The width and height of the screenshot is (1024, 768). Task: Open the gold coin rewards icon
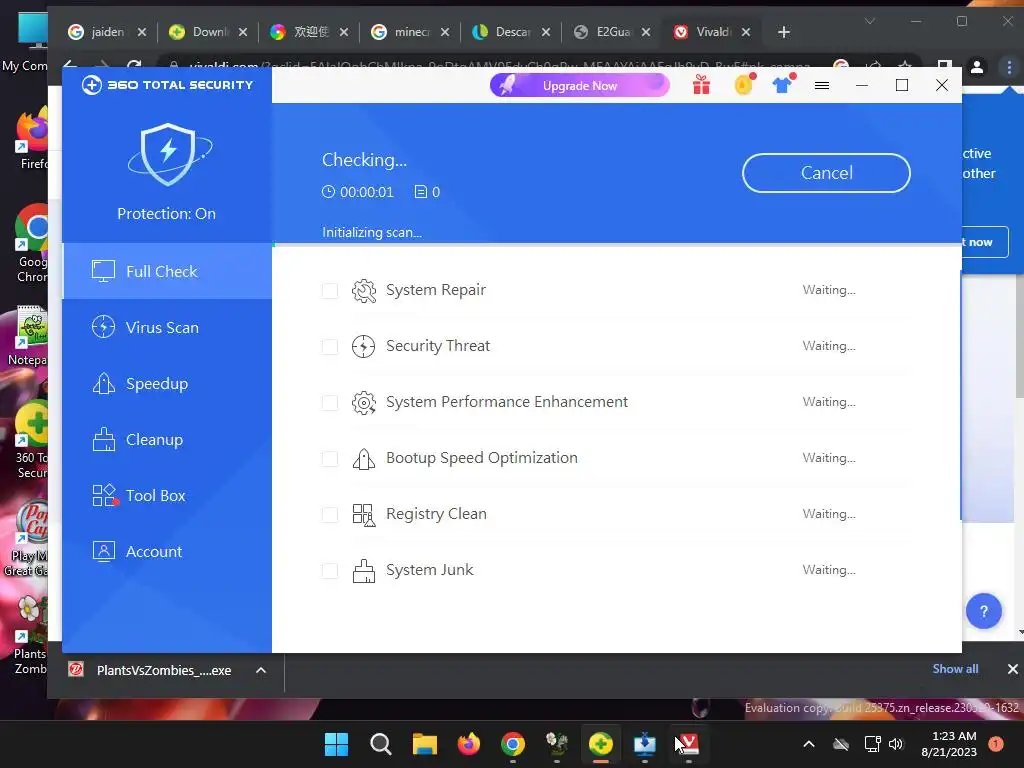(744, 85)
